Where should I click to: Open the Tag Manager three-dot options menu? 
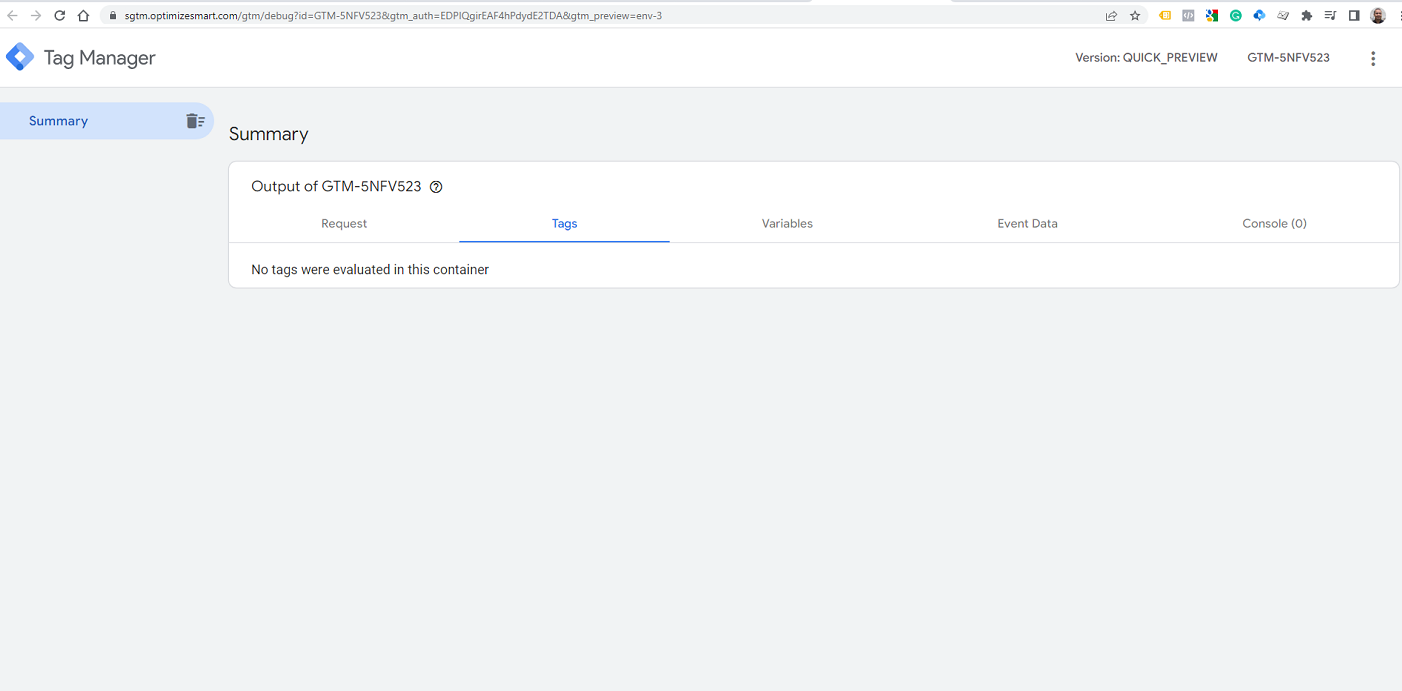point(1372,58)
